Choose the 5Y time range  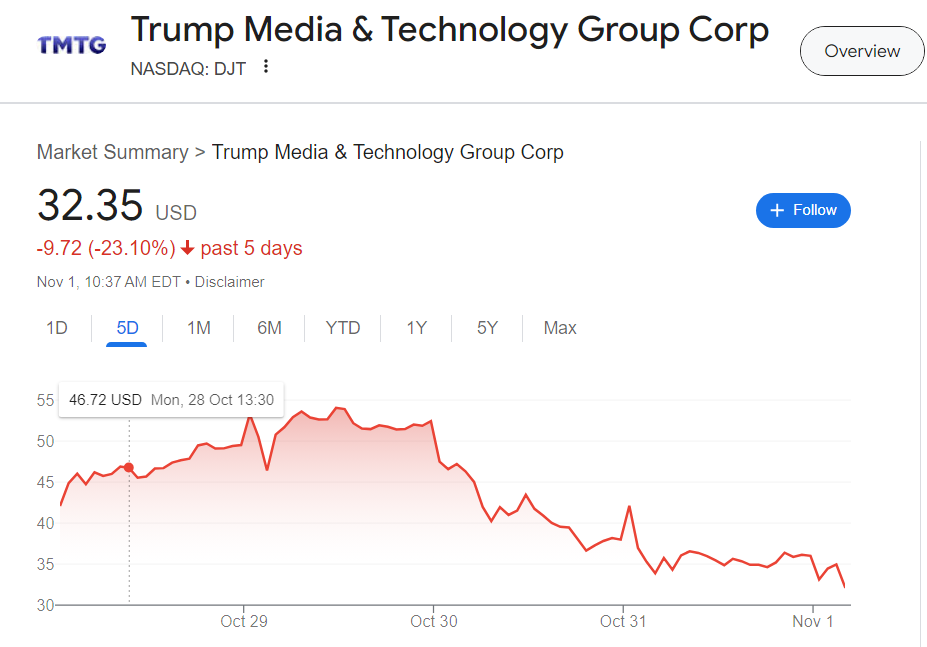[x=487, y=328]
